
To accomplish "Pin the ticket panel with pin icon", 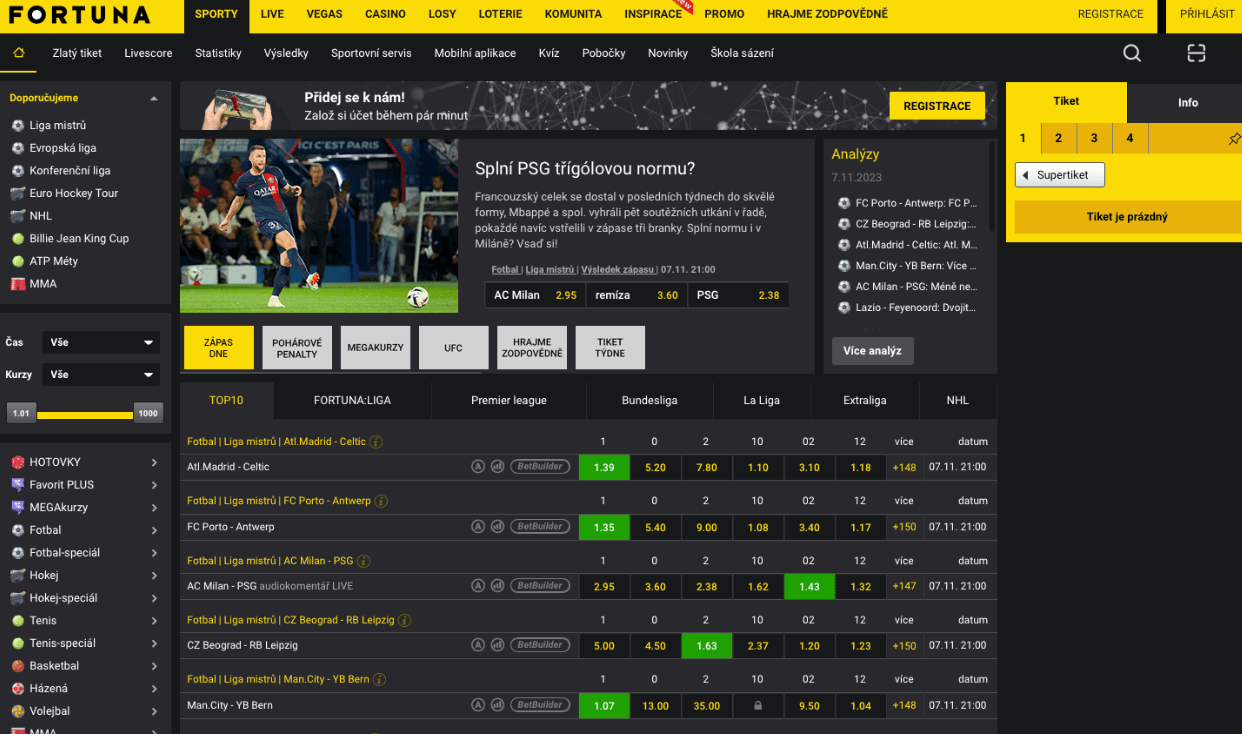I will [x=1233, y=139].
